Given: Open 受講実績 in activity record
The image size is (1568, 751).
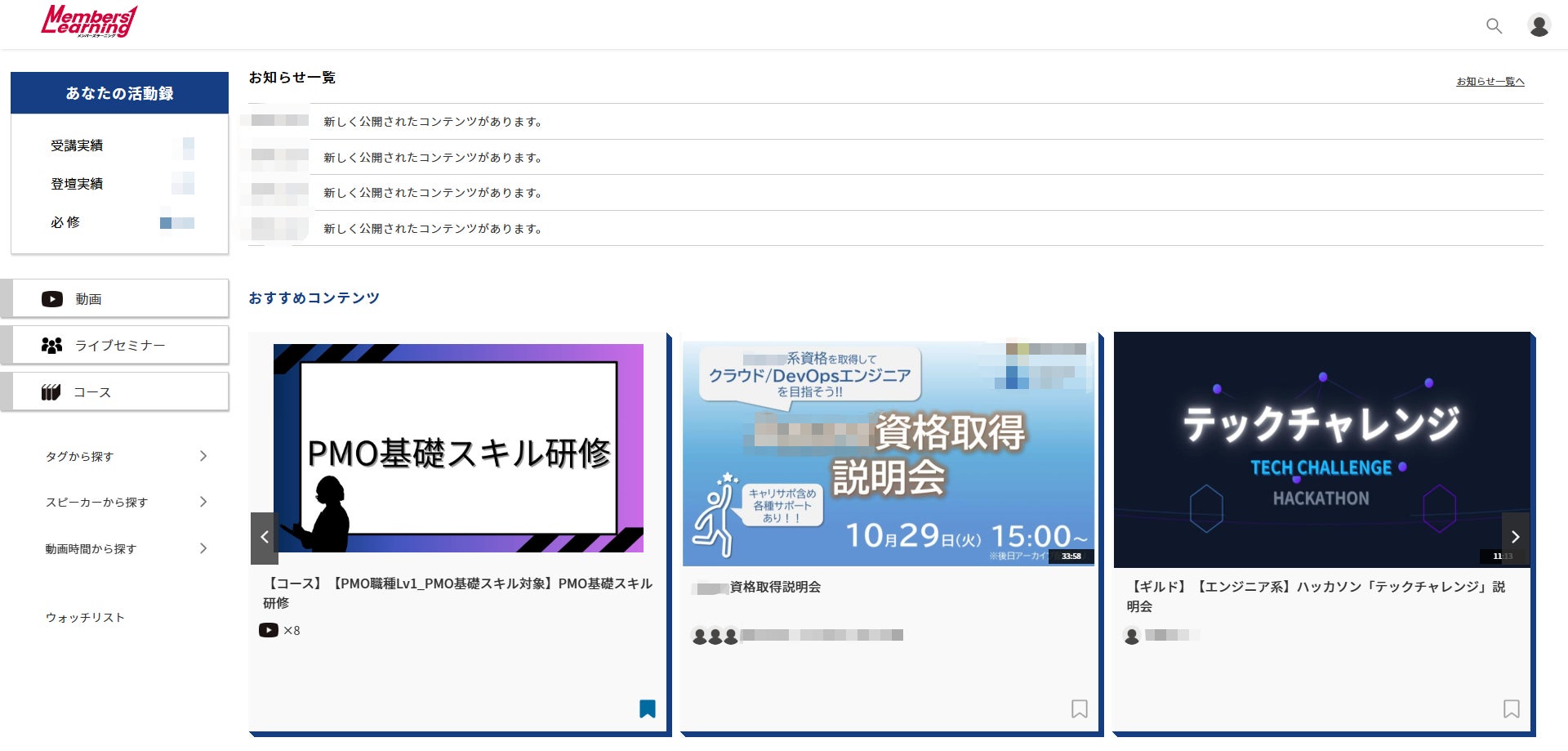Looking at the screenshot, I should 77,145.
